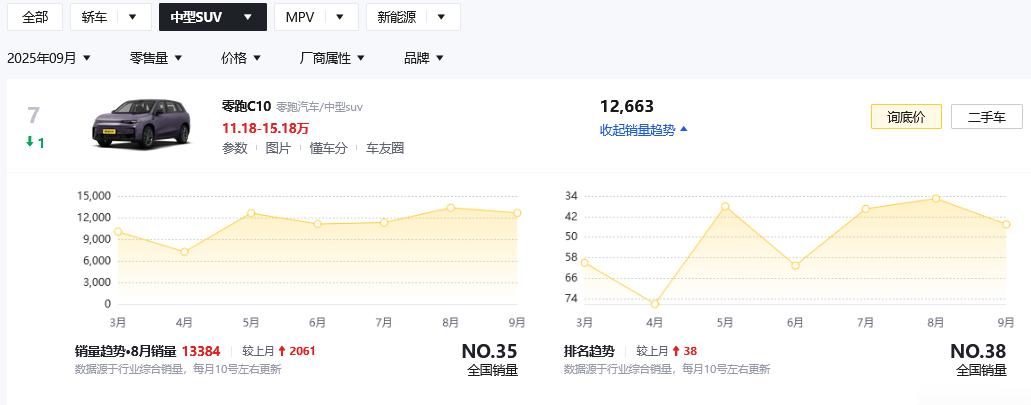The width and height of the screenshot is (1031, 405).
Task: Open the 零售量 filter dropdown
Action: (156, 58)
